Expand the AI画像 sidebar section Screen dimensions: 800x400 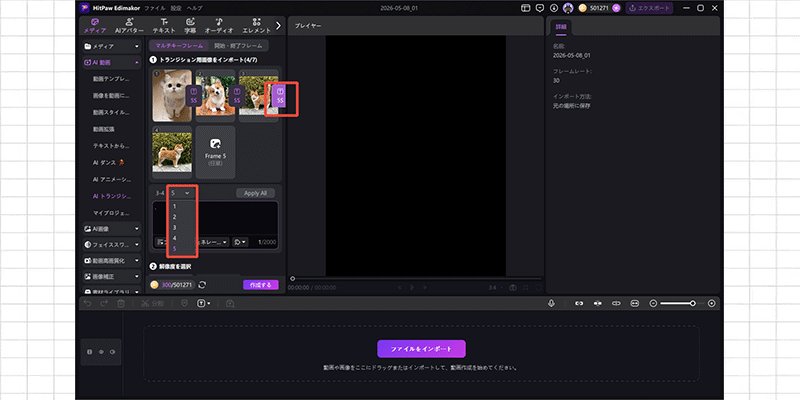[x=112, y=229]
